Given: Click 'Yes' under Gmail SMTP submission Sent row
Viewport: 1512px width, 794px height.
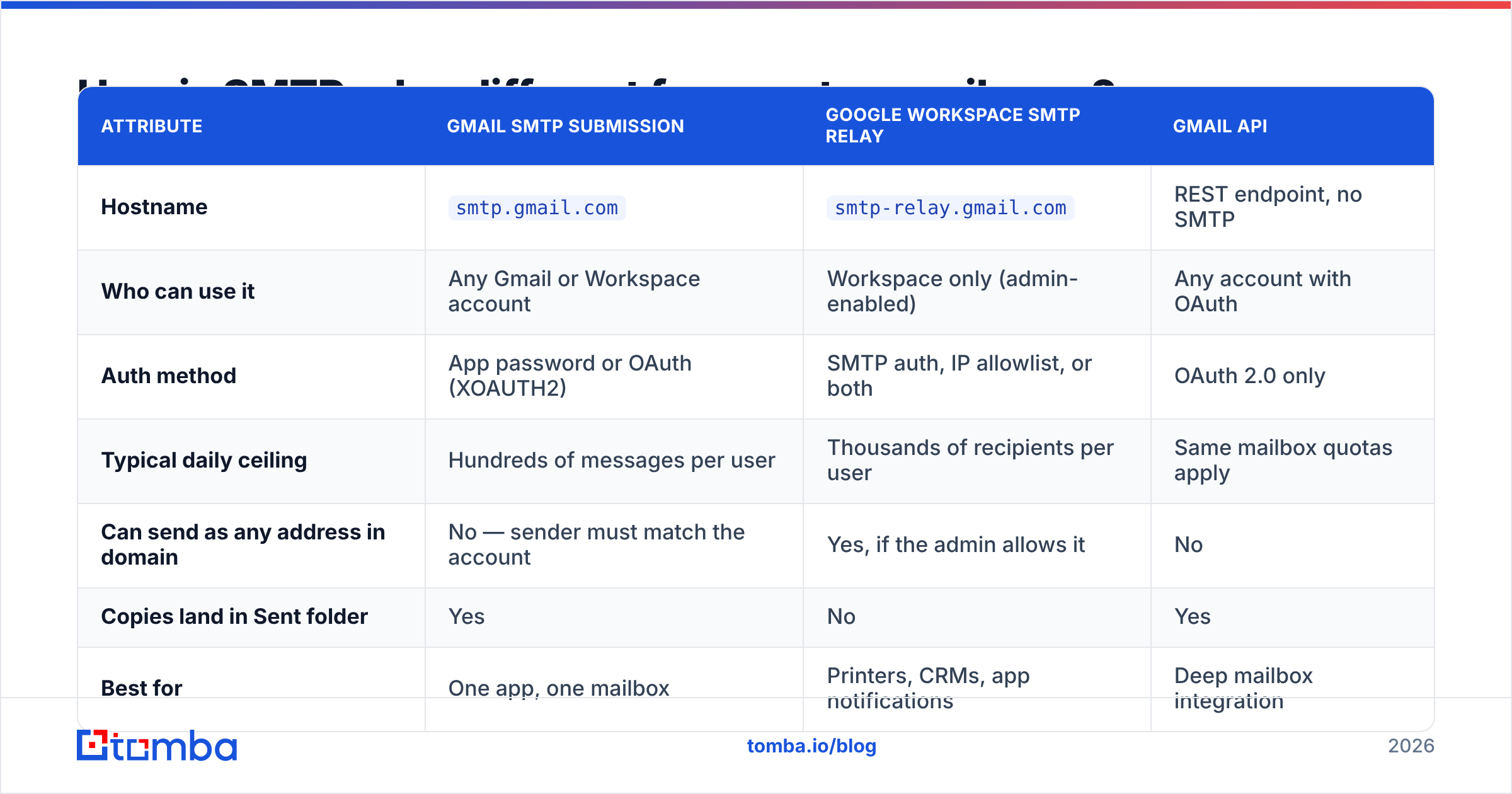Looking at the screenshot, I should [x=467, y=616].
